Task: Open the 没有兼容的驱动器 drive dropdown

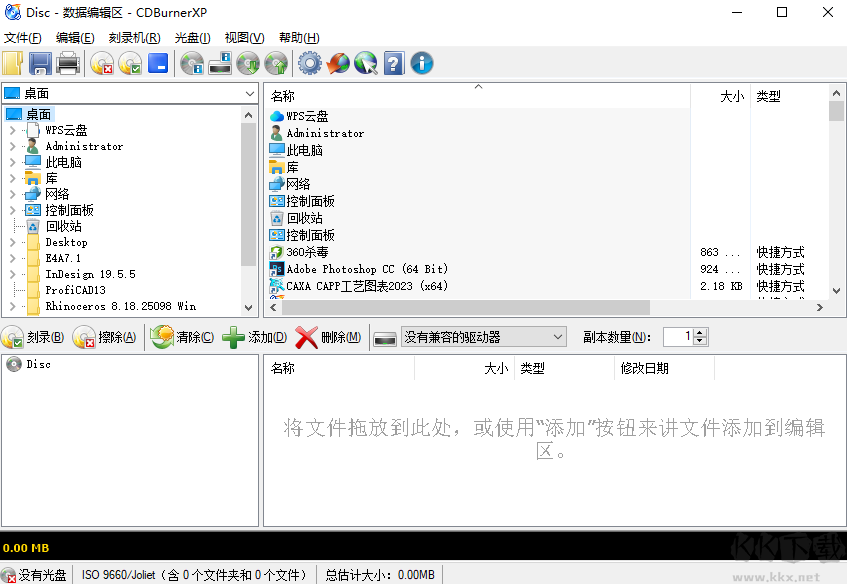Action: pos(483,337)
